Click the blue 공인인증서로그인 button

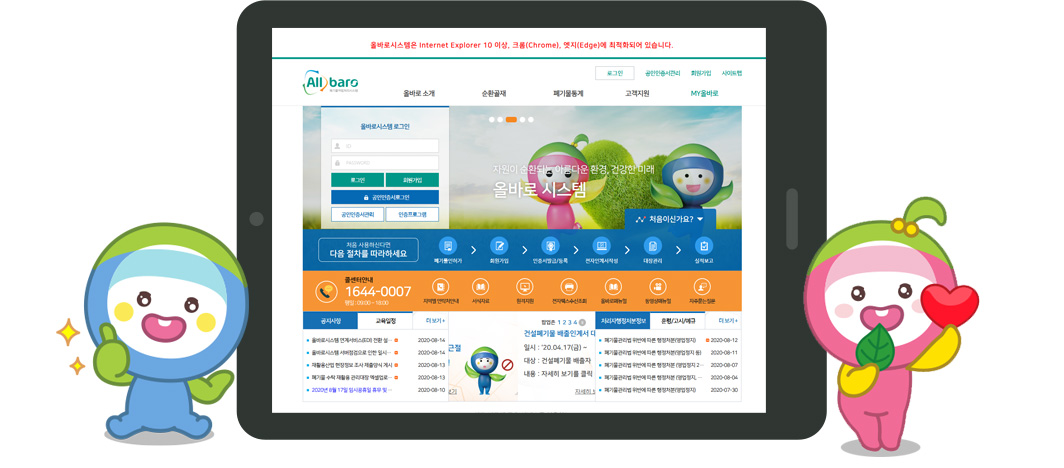[385, 197]
